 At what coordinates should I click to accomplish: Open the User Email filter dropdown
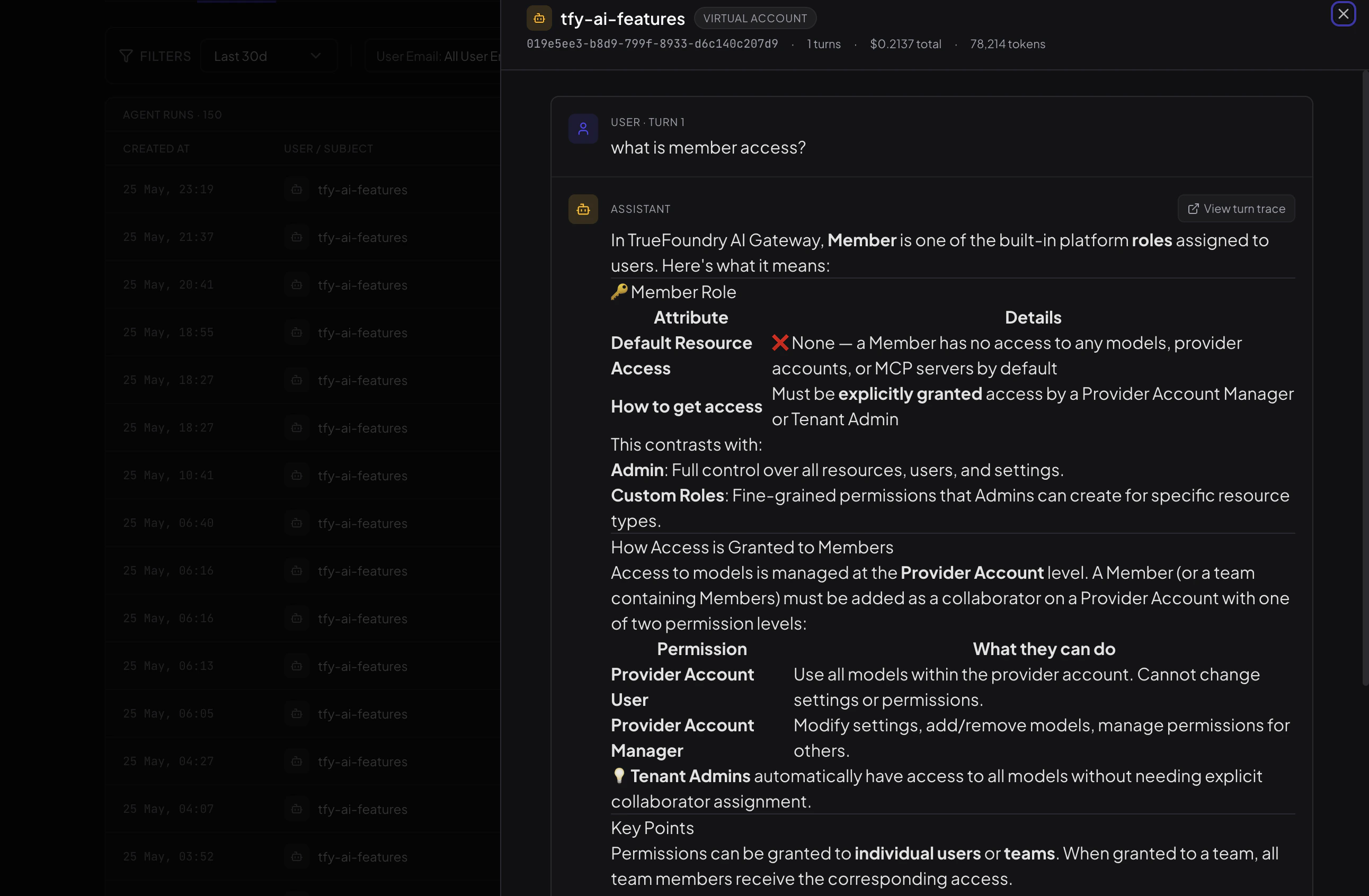(432, 56)
